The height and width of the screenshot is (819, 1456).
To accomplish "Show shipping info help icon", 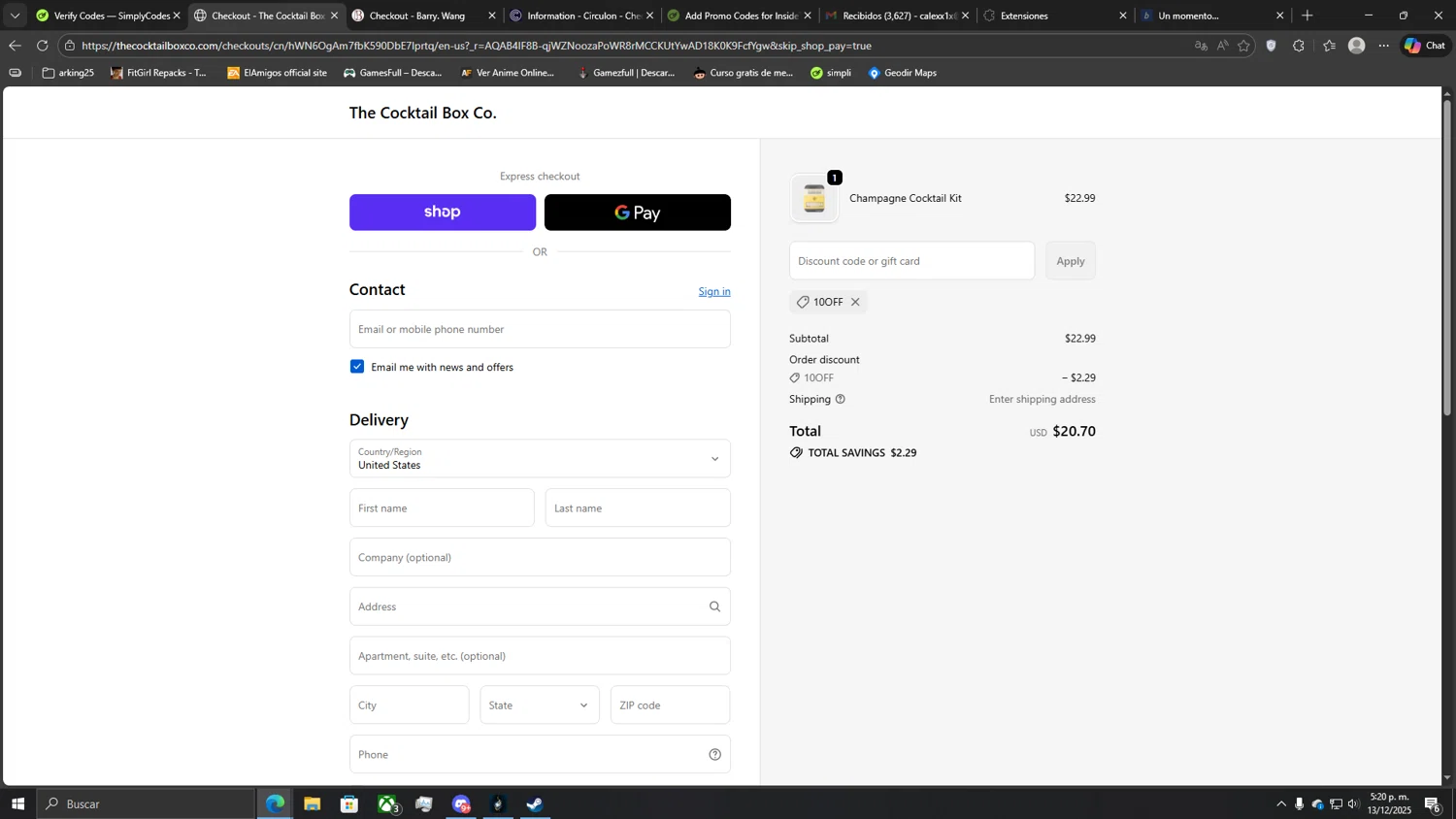I will click(x=841, y=399).
